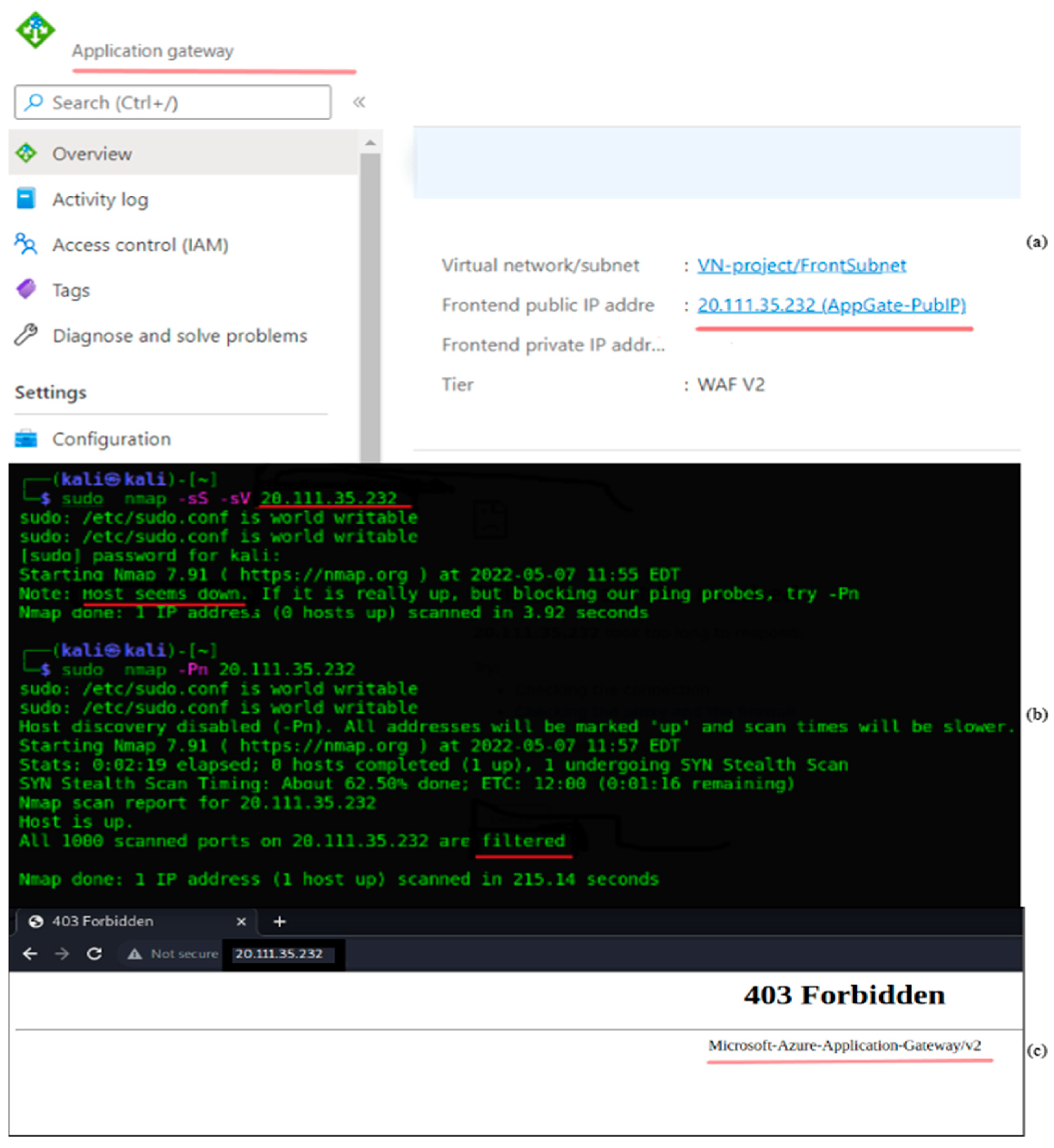Click the sidebar vertical scrollbar thumb
The width and height of the screenshot is (1054, 1148).
tap(370, 308)
